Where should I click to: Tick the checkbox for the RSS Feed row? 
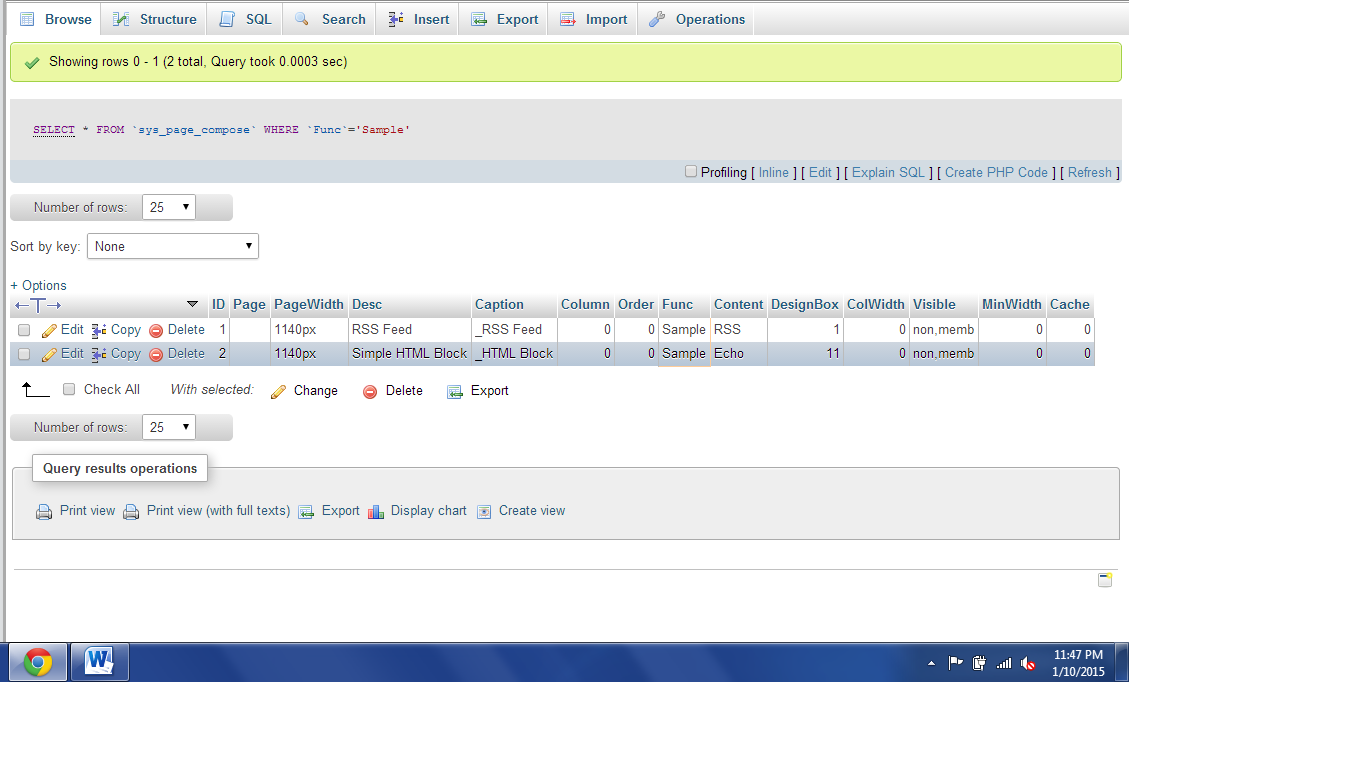pos(24,330)
